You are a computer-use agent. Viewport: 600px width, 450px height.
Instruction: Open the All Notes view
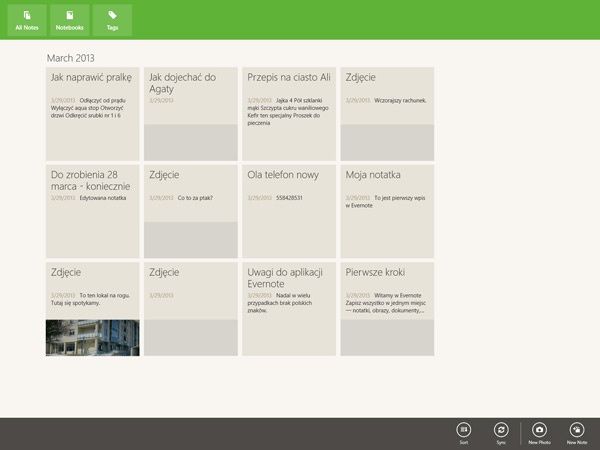27,20
